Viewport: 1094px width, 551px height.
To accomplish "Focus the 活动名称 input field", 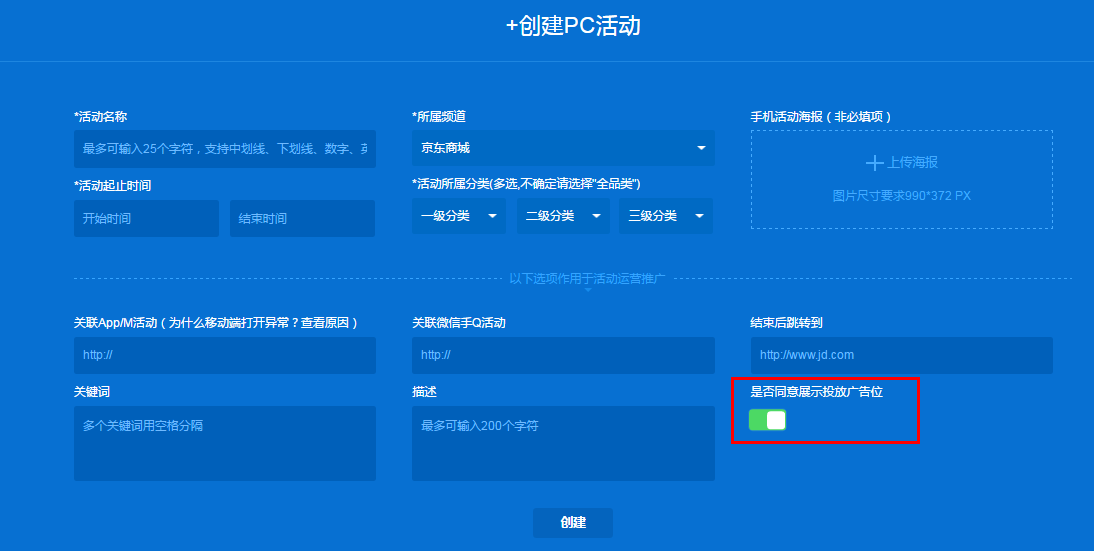I will (x=225, y=148).
